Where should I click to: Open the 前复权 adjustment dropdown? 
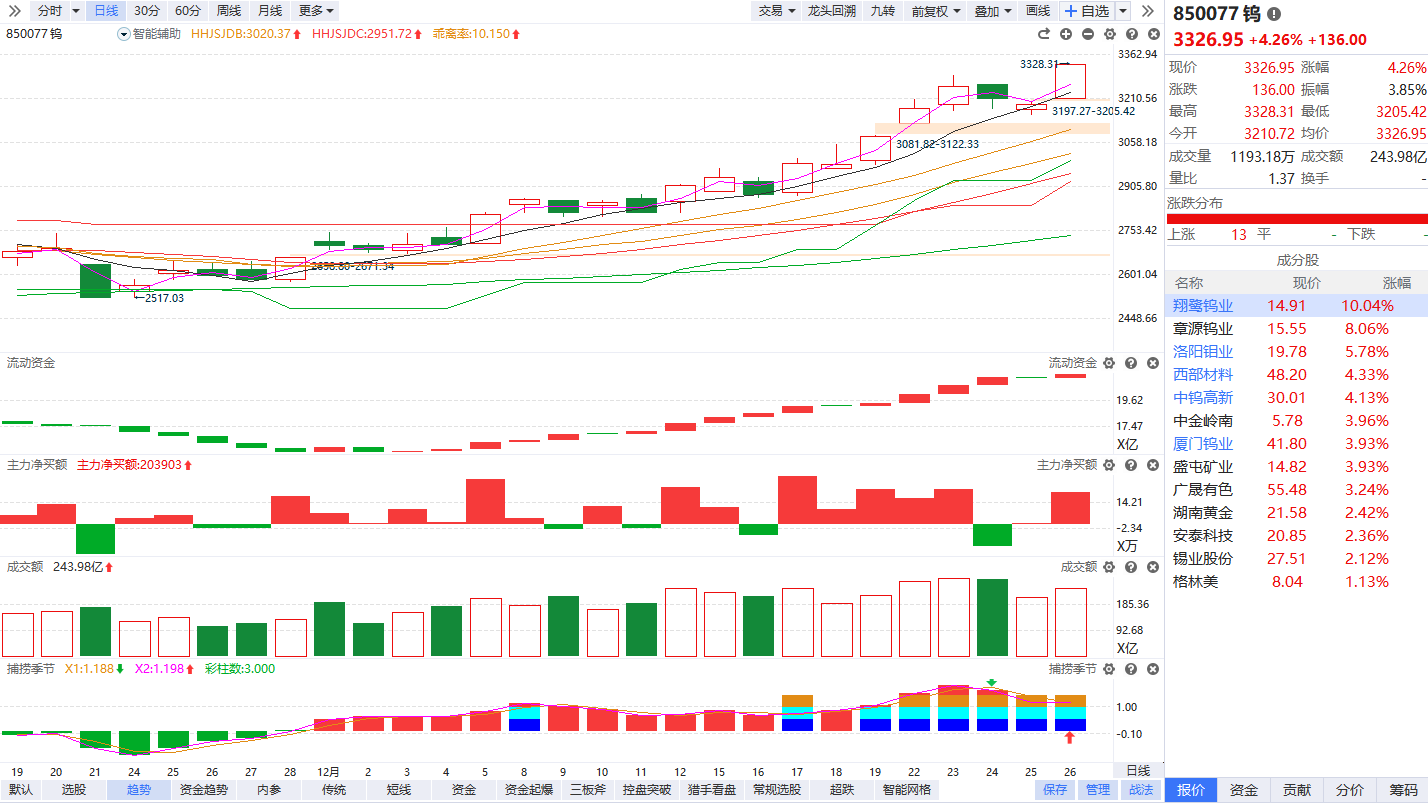point(935,11)
